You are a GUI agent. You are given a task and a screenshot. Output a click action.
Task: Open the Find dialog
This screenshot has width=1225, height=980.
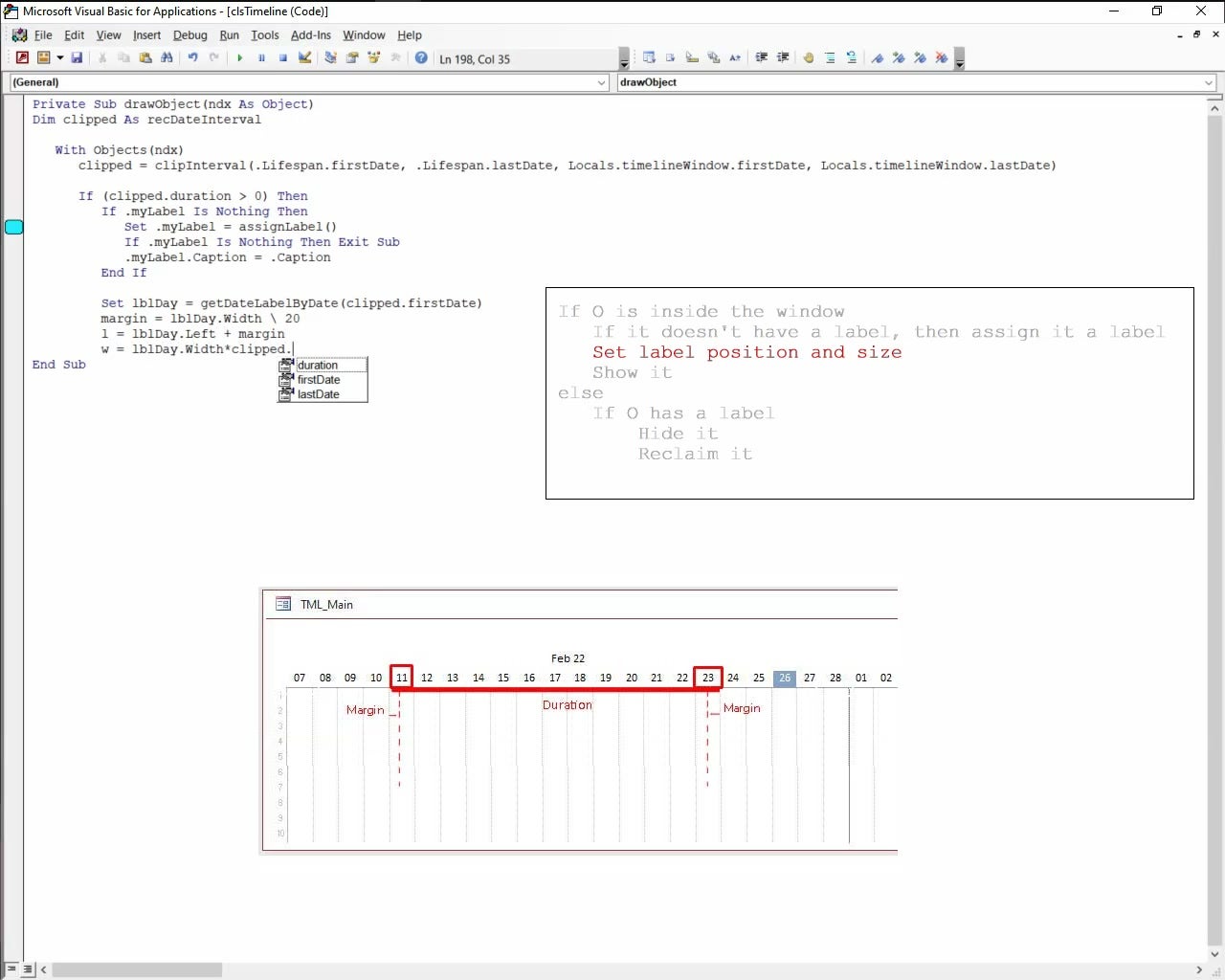[x=167, y=57]
